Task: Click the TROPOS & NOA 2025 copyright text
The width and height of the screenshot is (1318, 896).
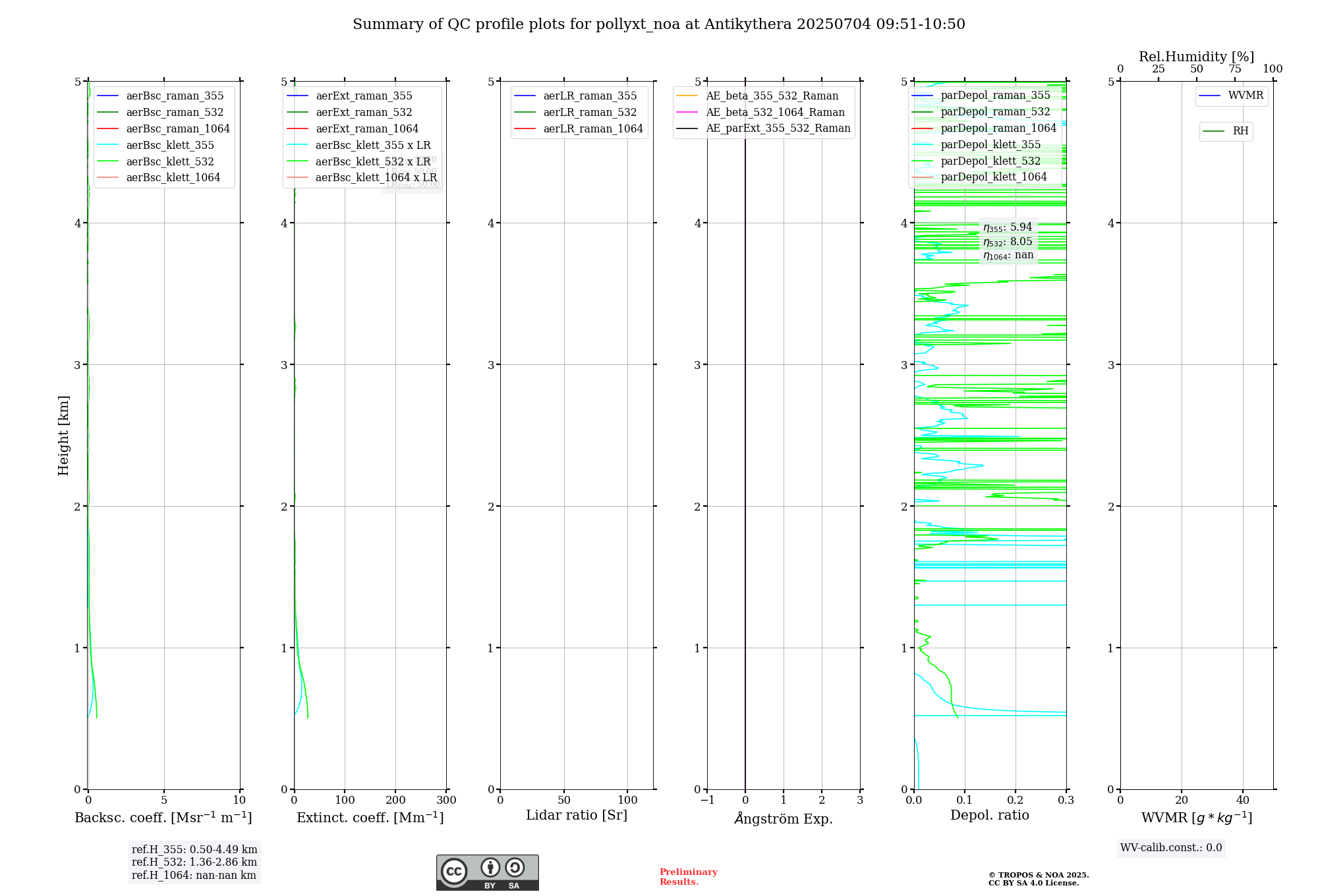Action: [1039, 876]
